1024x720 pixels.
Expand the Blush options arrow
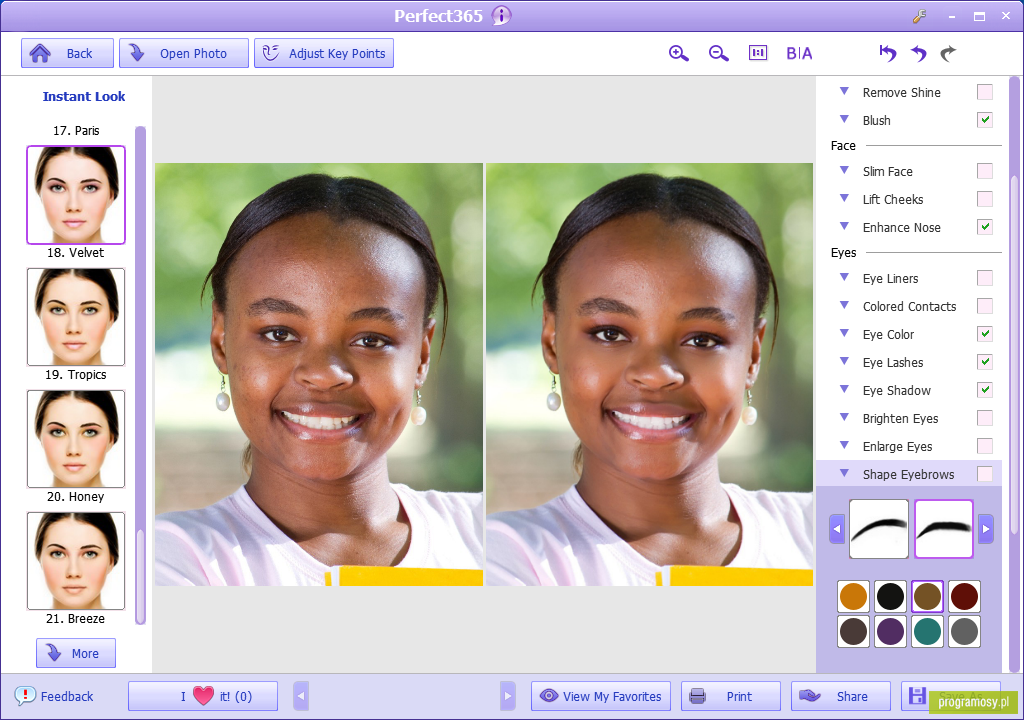tap(844, 120)
